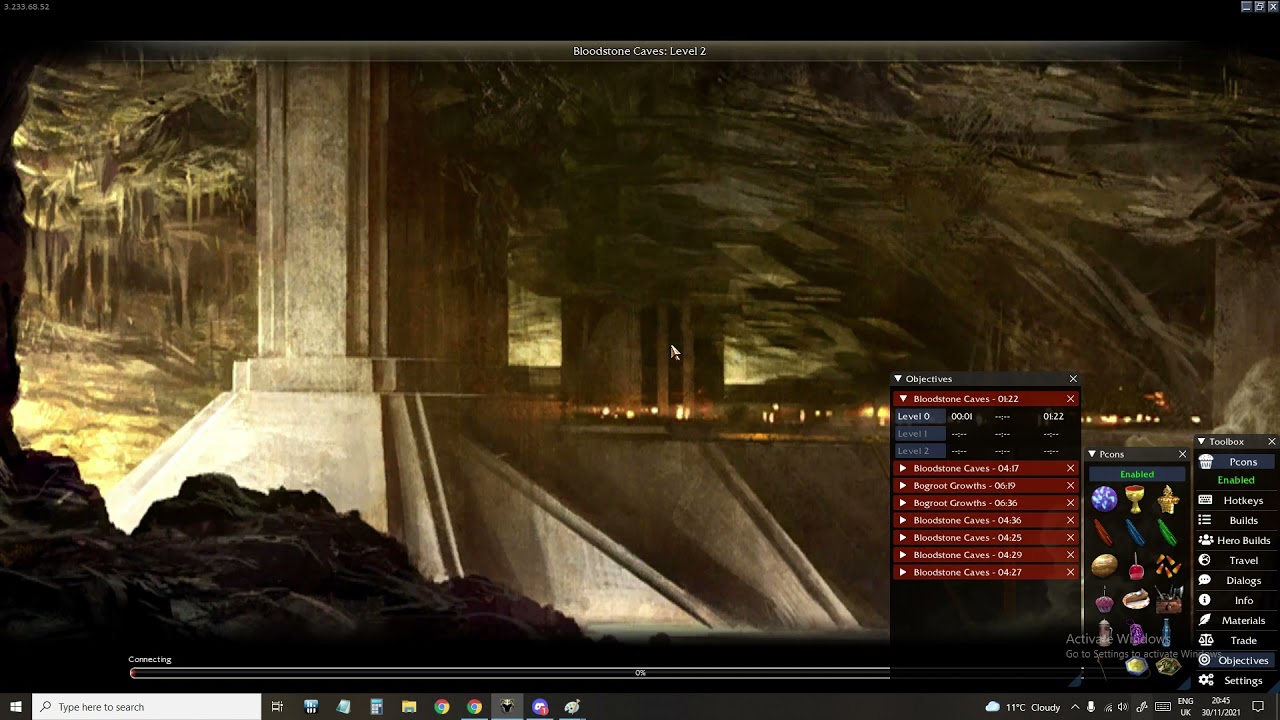Toggle the Slice of Pumpkin Pie pcon
The width and height of the screenshot is (1280, 720).
pos(1135,600)
